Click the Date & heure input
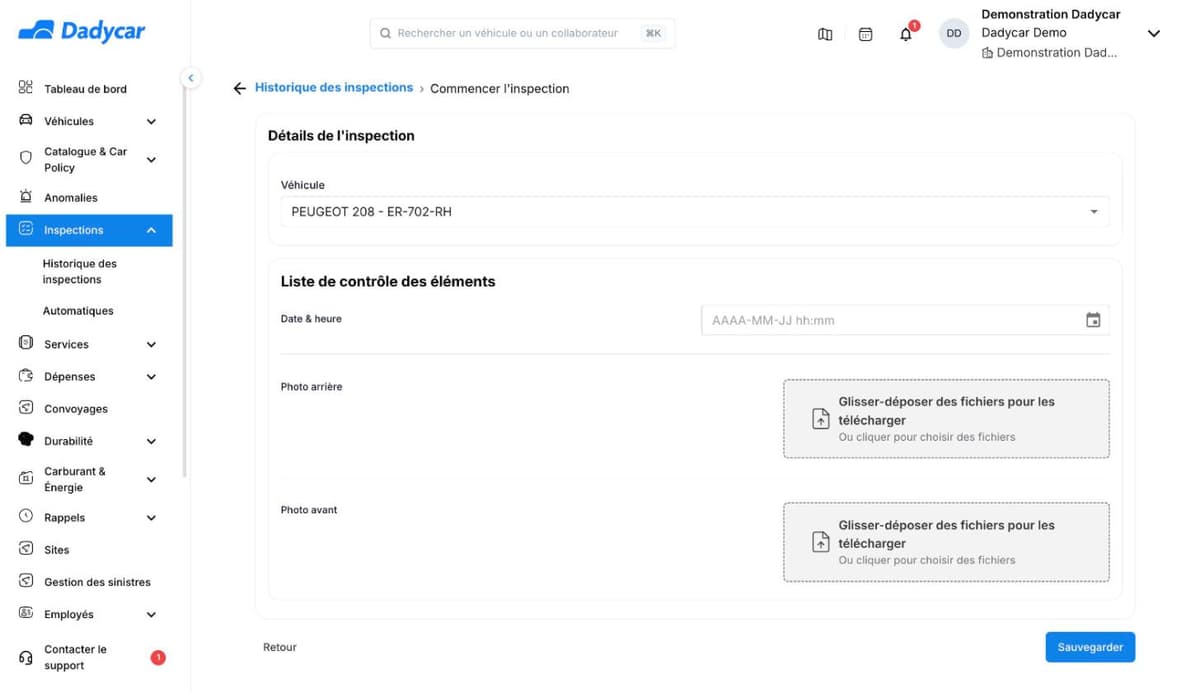This screenshot has width=1200, height=692. pos(905,320)
